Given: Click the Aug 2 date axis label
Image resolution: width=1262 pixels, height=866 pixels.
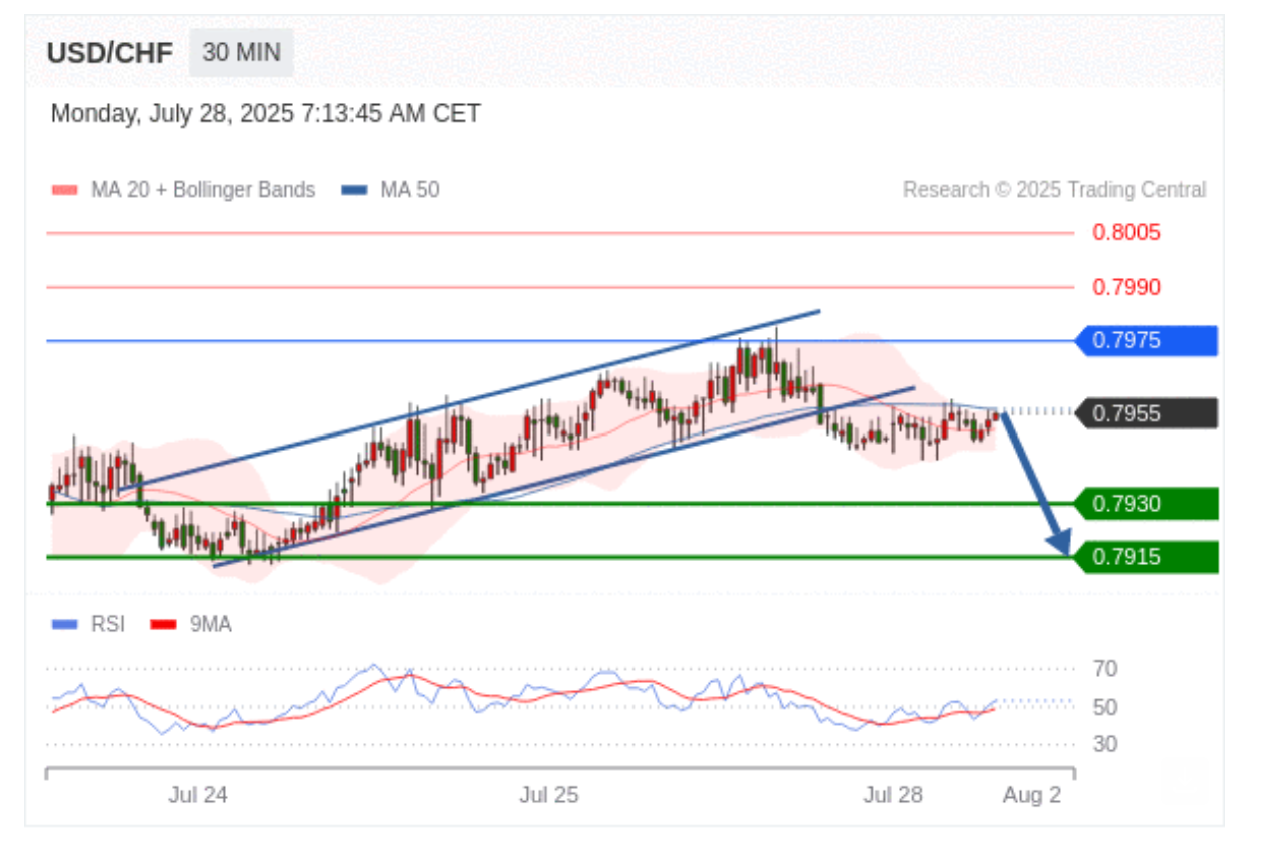Looking at the screenshot, I should [x=1032, y=796].
